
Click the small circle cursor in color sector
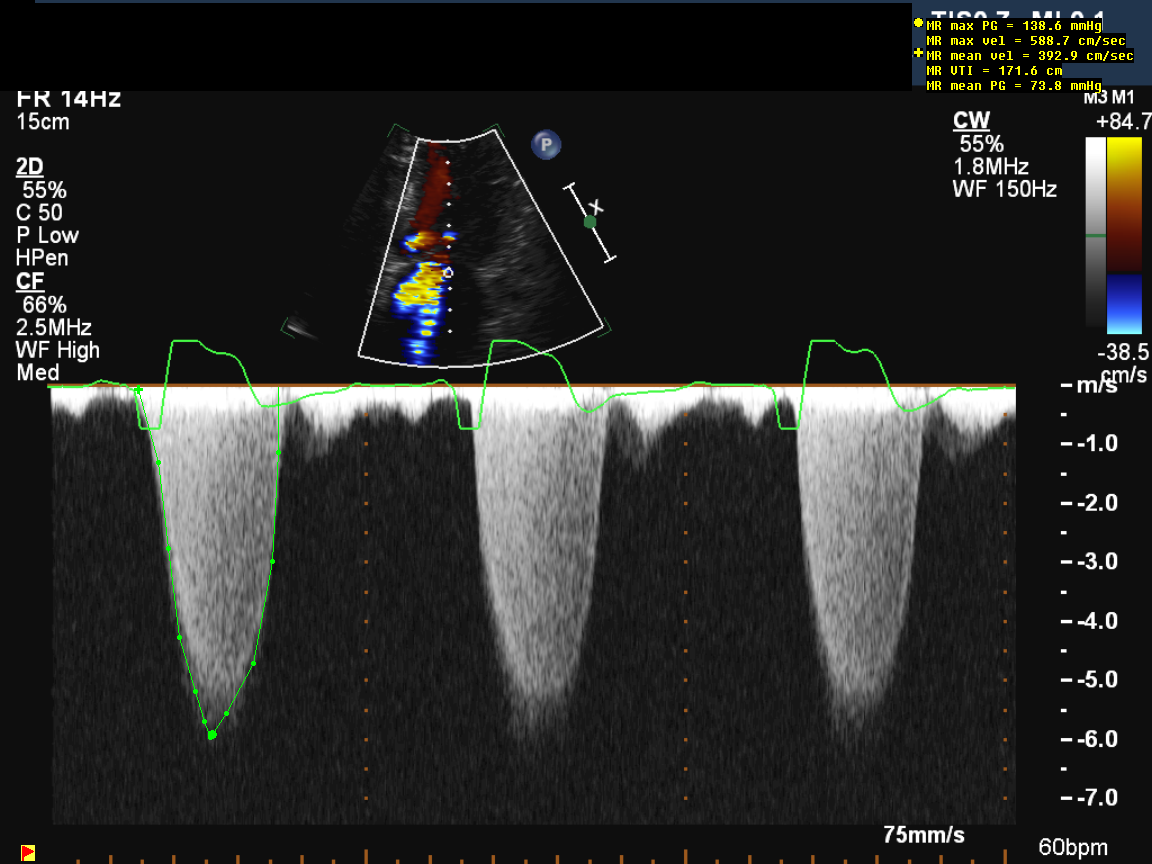pyautogui.click(x=448, y=272)
